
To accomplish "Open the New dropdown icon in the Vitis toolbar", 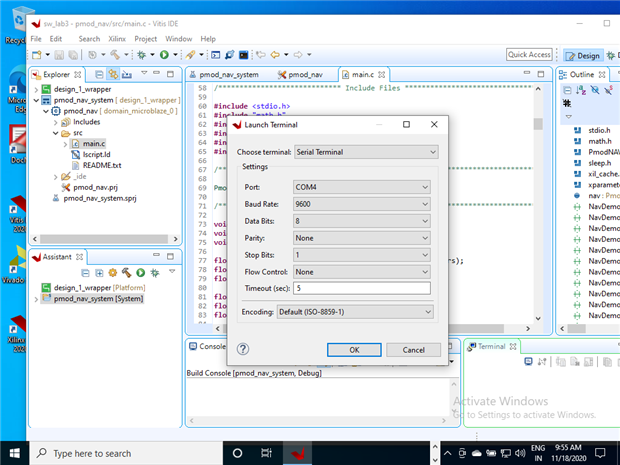I will [37, 55].
